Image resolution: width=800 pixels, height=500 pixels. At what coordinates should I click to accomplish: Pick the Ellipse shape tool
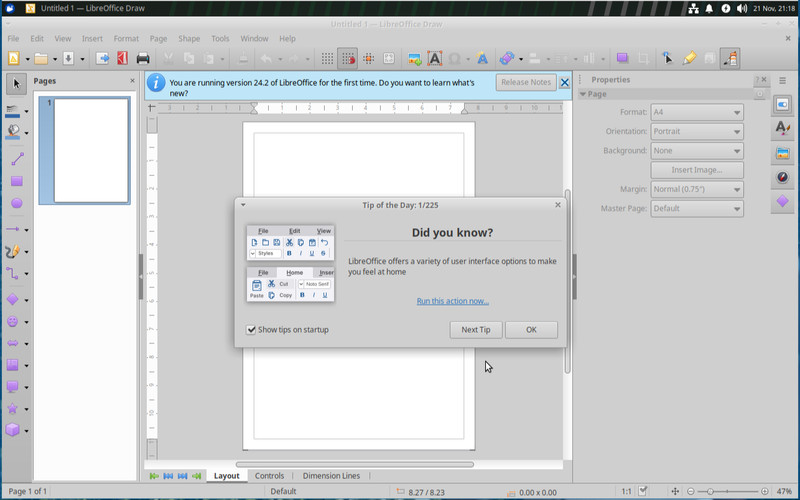[17, 203]
